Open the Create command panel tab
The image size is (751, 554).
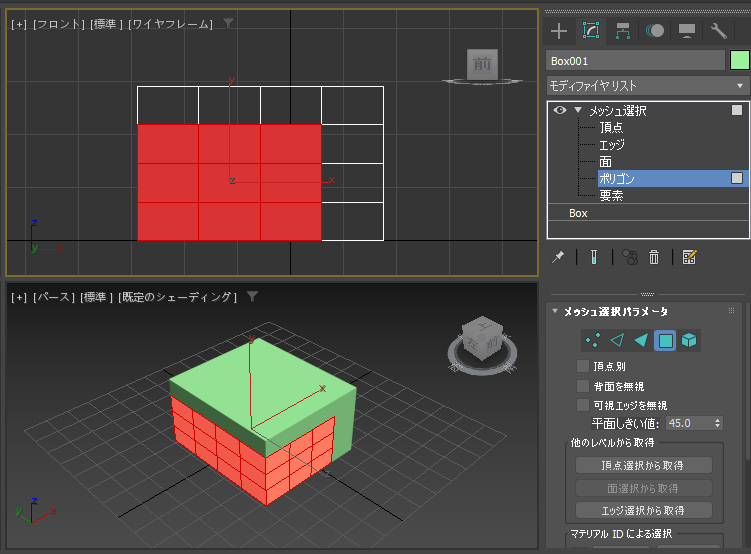pos(559,31)
